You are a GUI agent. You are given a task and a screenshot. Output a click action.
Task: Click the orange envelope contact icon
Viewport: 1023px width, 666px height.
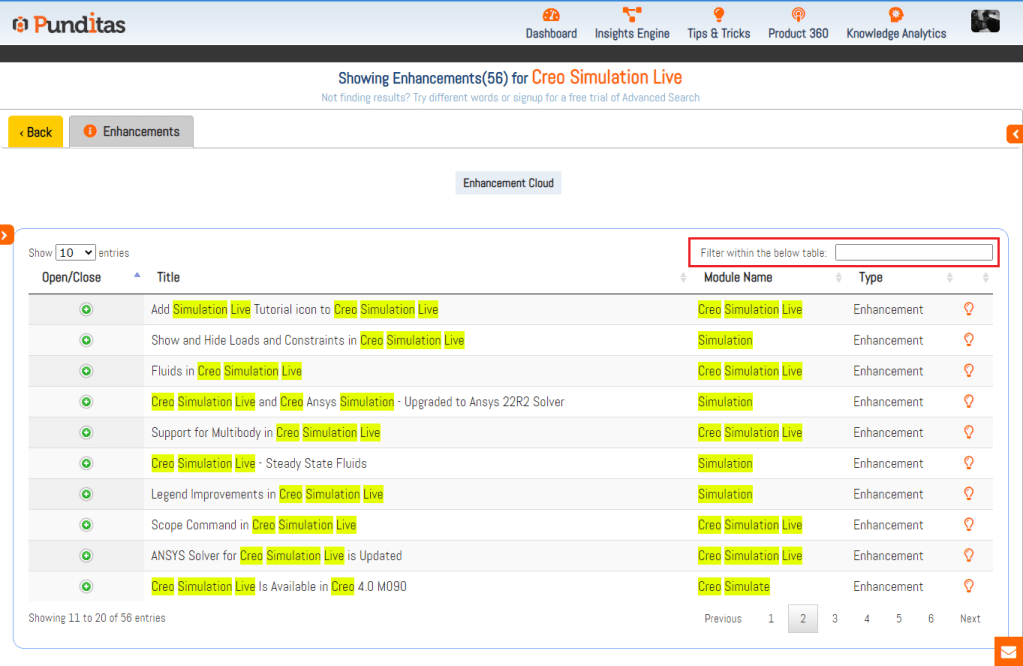pos(1008,651)
